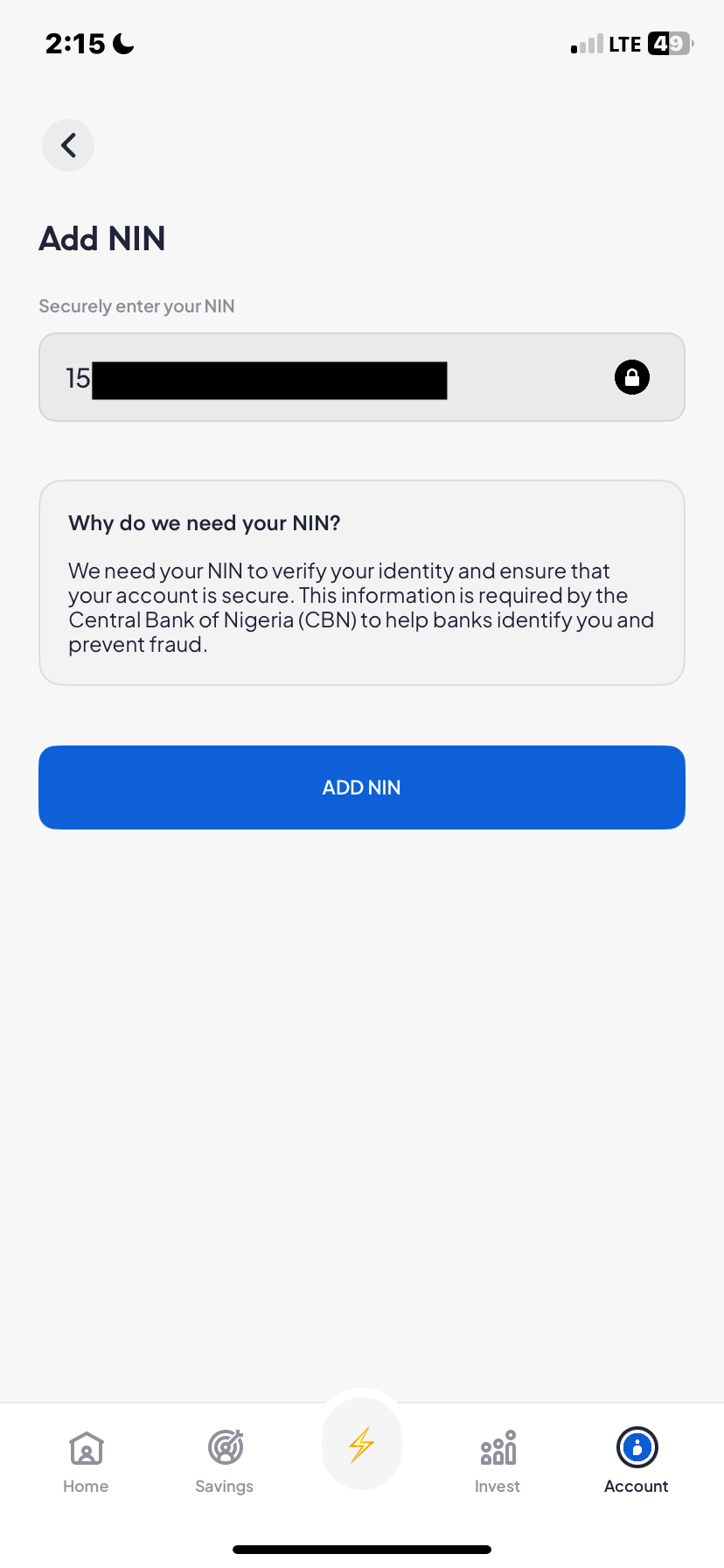
Task: Tap the lightning bolt quick action button
Action: coord(361,1445)
